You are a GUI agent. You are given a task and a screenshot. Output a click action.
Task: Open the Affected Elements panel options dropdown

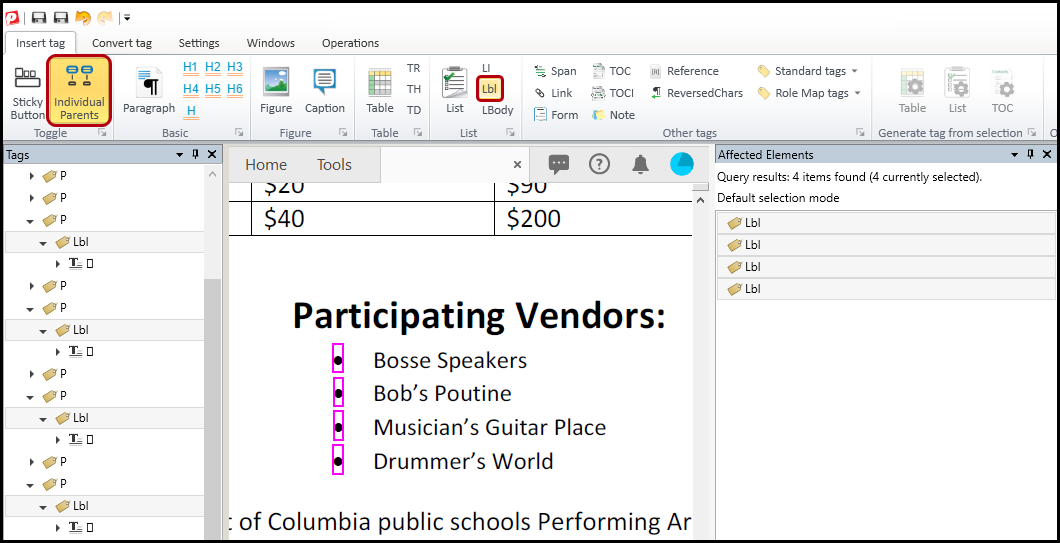(1014, 155)
